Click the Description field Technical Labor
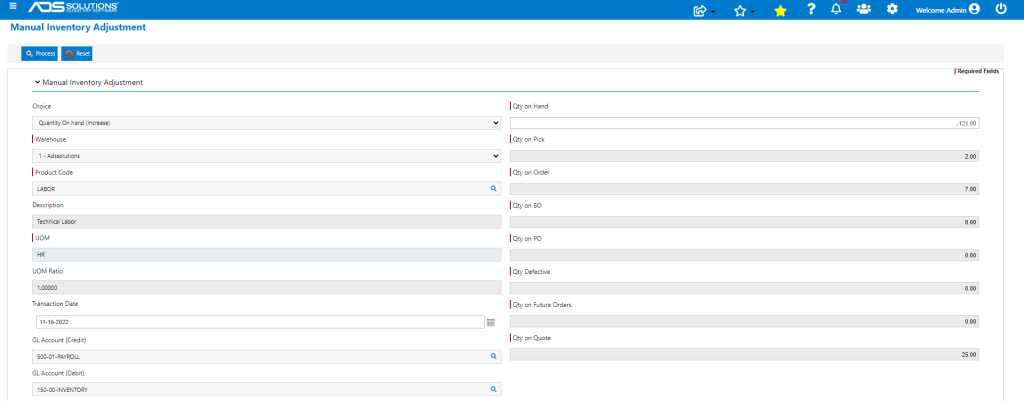The width and height of the screenshot is (1024, 401). point(266,221)
